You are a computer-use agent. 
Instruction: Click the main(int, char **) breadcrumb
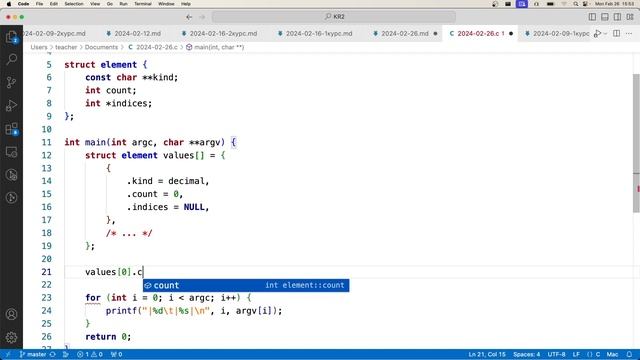click(x=215, y=47)
